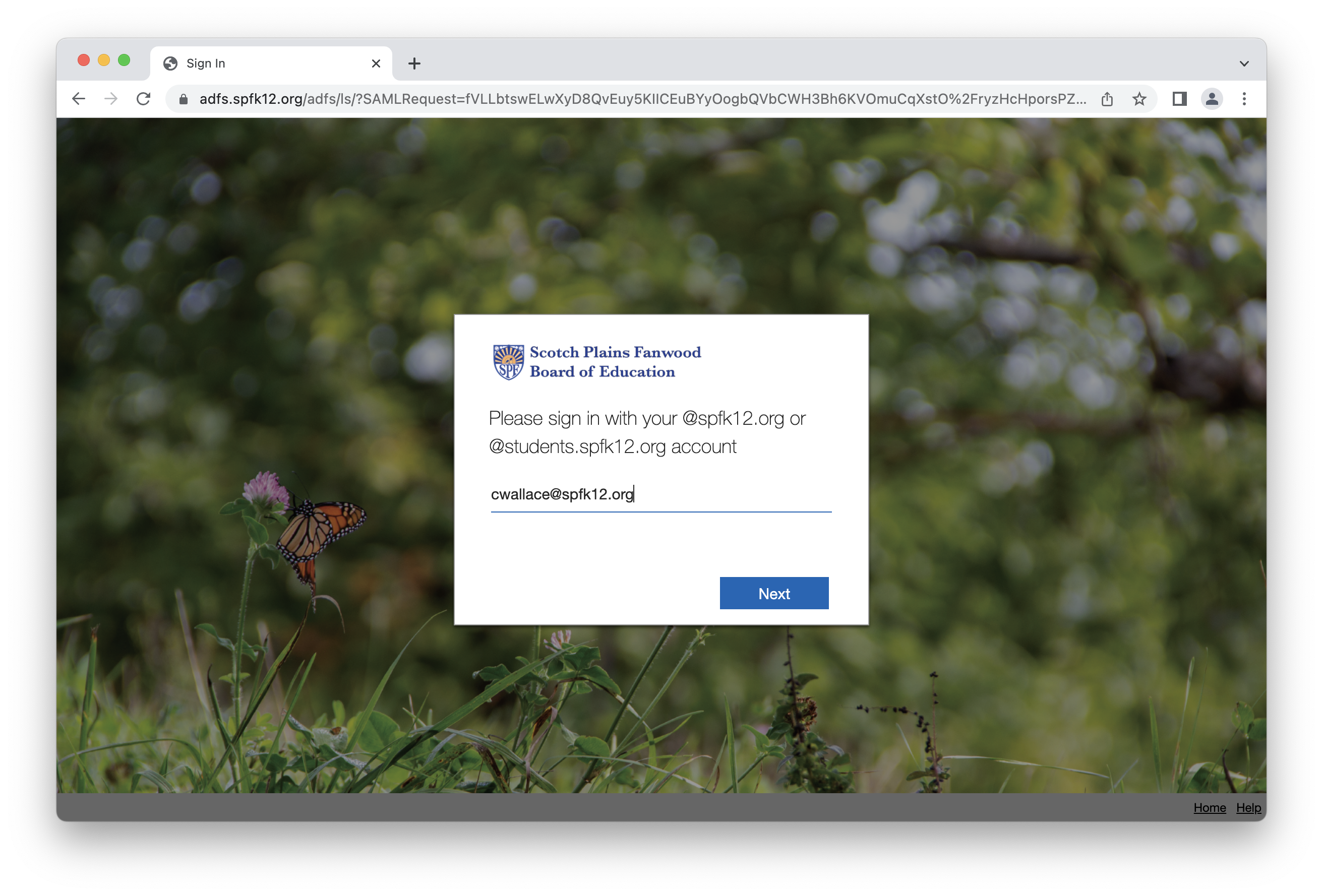The image size is (1323, 896).
Task: Bookmark this page with the star
Action: pos(1139,99)
